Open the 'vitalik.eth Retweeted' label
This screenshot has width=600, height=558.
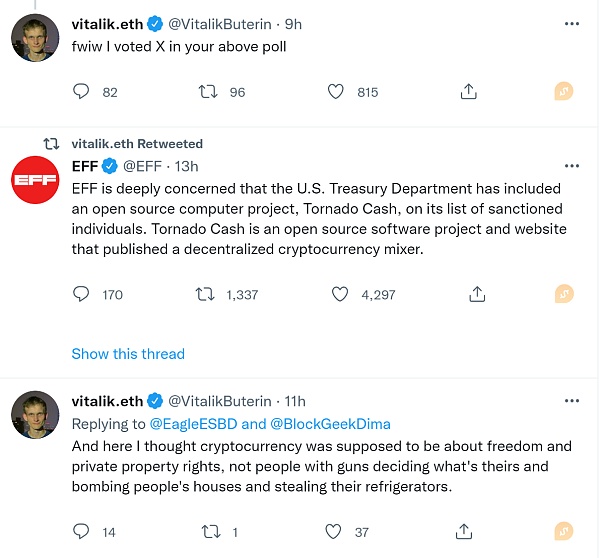pos(137,144)
